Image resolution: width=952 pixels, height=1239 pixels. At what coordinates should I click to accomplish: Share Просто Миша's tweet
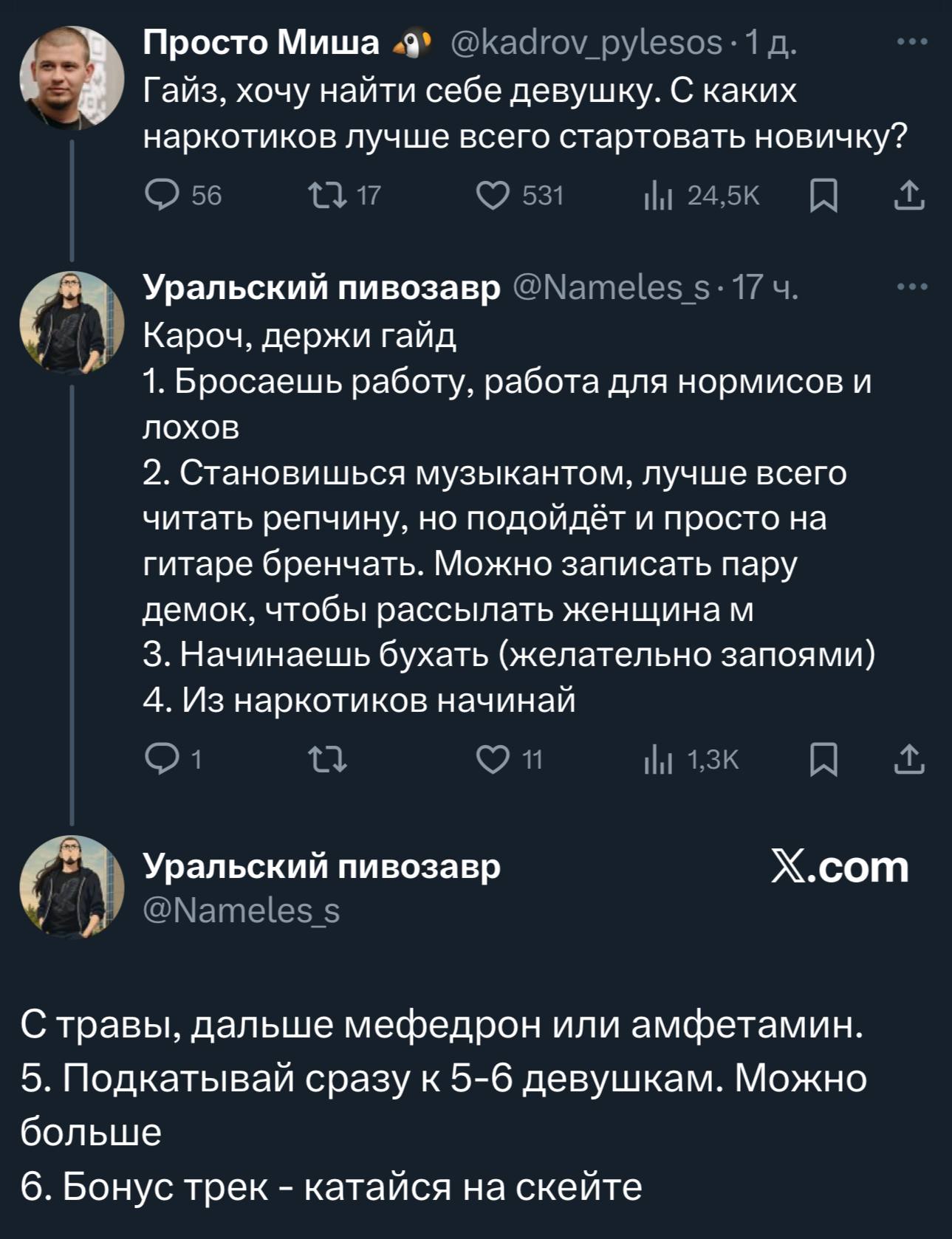click(909, 196)
